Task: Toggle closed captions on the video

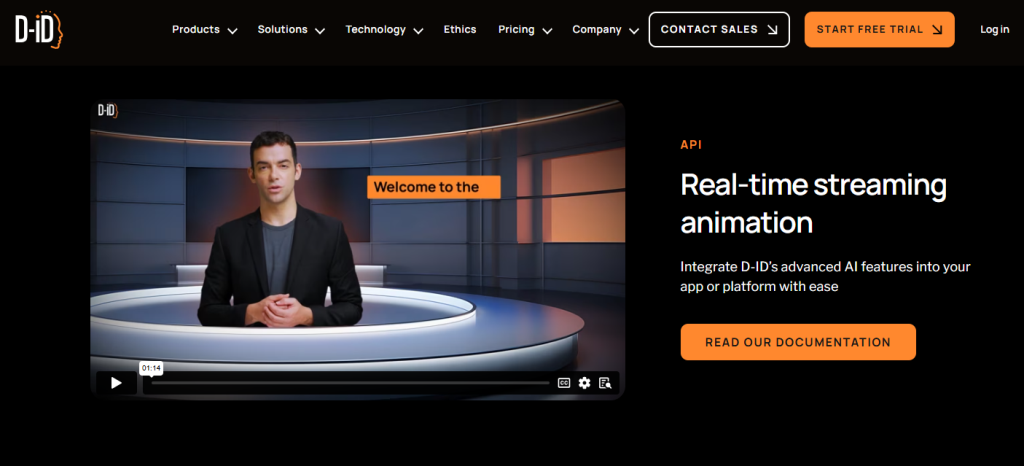Action: [564, 383]
